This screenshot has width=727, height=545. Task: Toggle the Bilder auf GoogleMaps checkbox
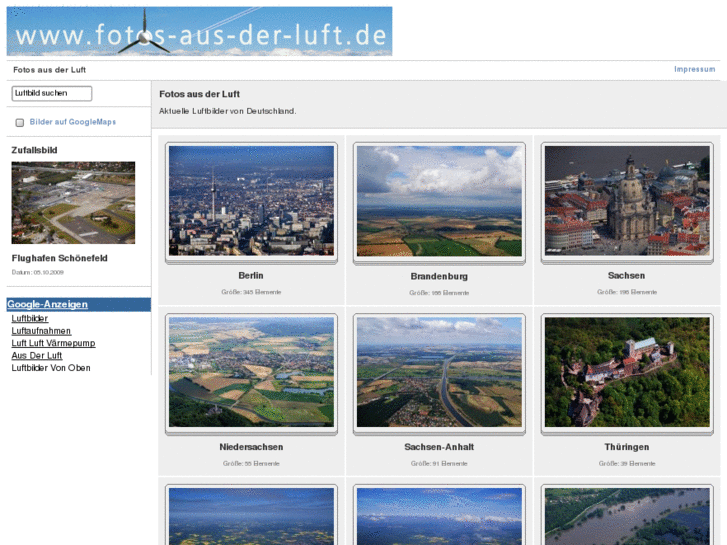point(19,122)
